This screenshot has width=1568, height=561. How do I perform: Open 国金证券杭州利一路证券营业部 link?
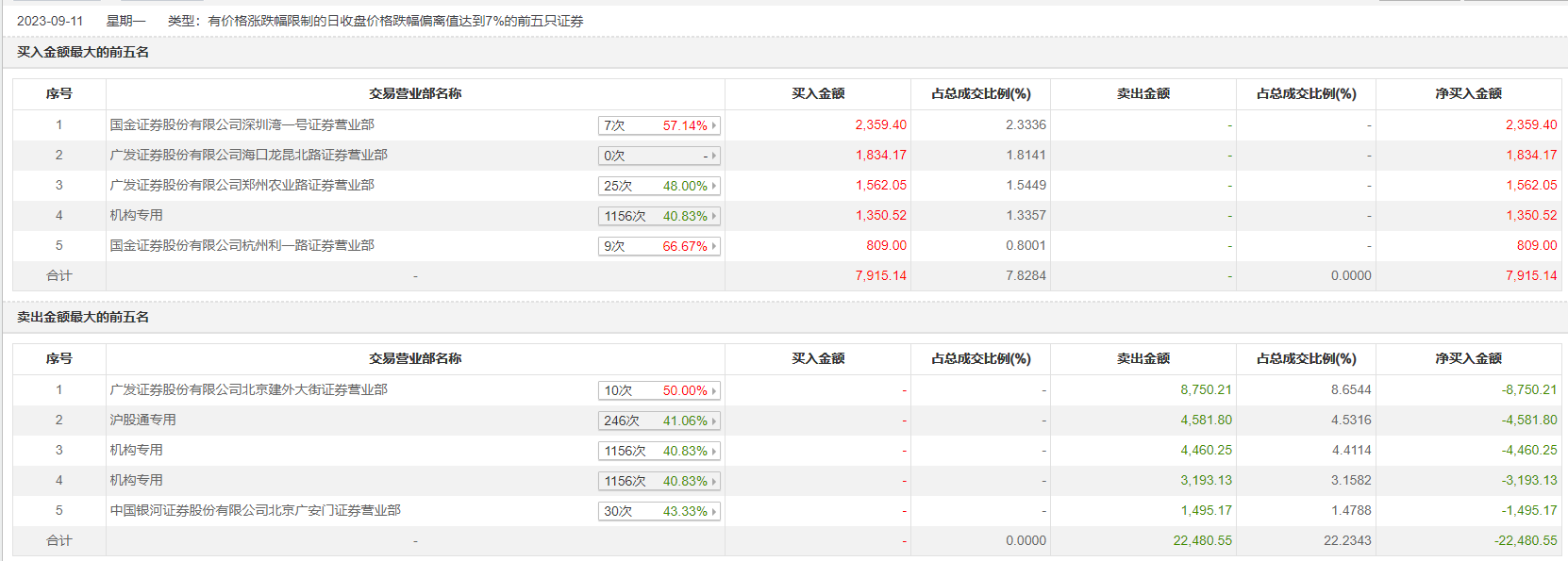tap(242, 245)
